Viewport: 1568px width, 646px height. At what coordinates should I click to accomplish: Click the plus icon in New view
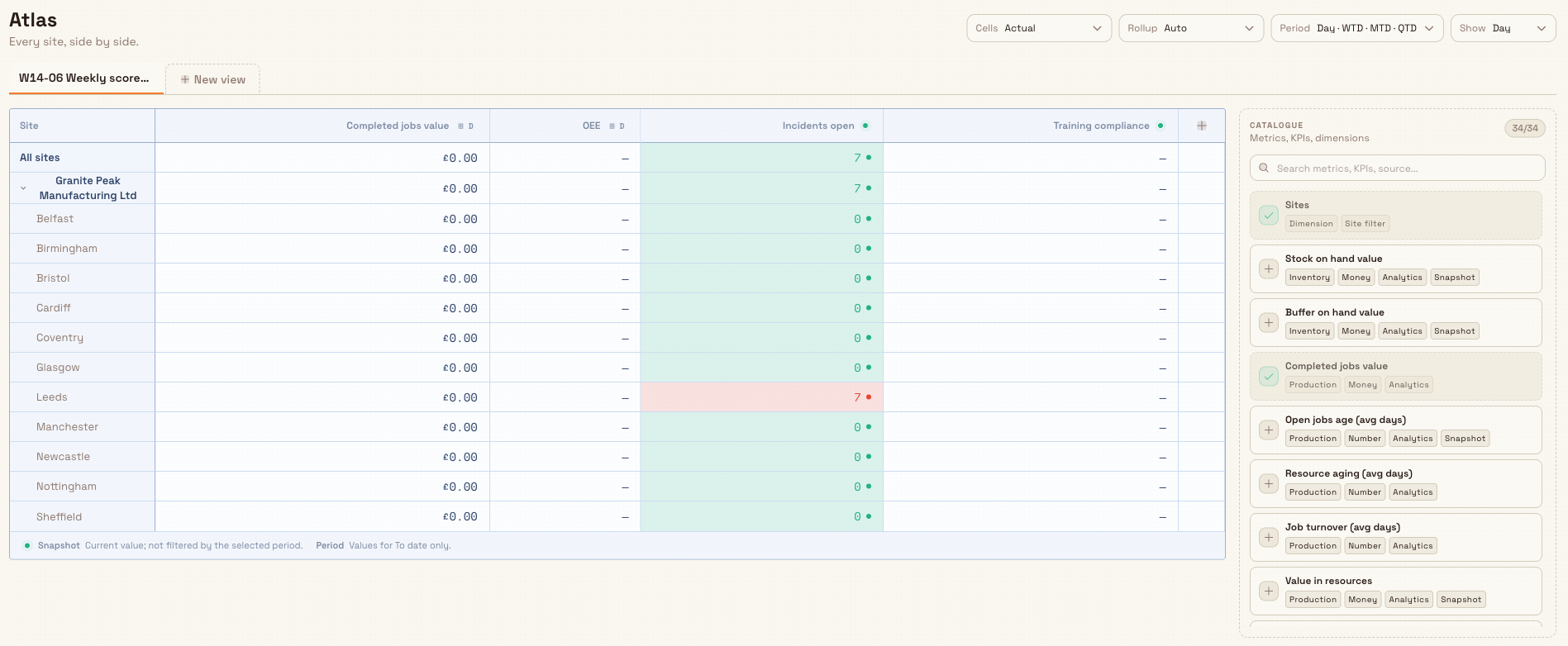tap(185, 79)
